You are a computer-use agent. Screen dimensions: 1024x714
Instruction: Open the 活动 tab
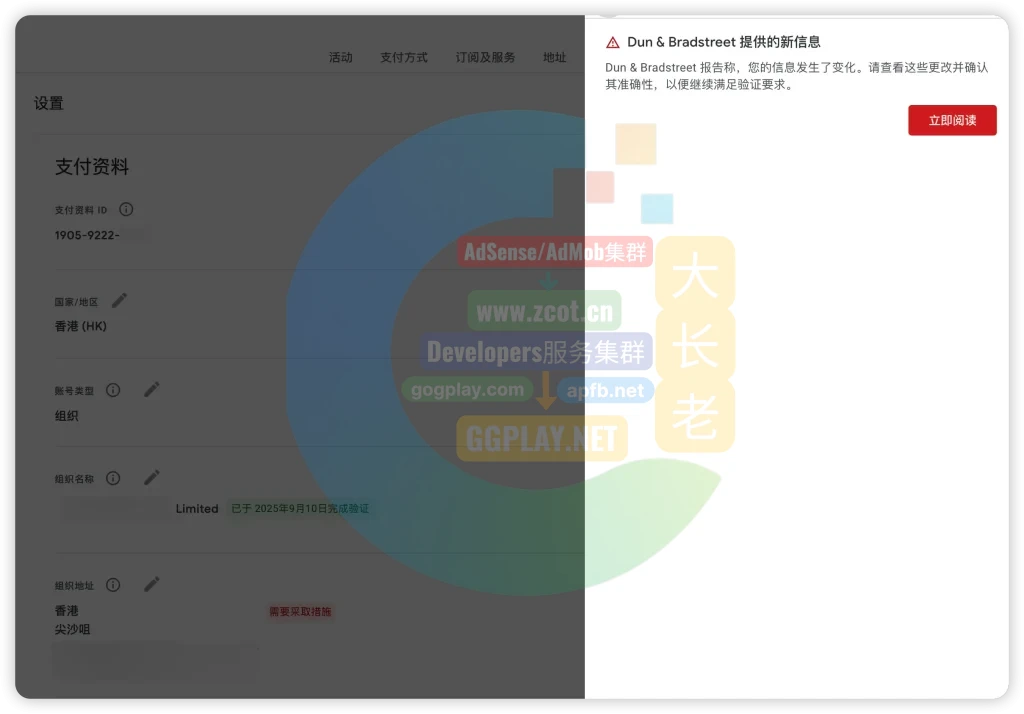[340, 57]
